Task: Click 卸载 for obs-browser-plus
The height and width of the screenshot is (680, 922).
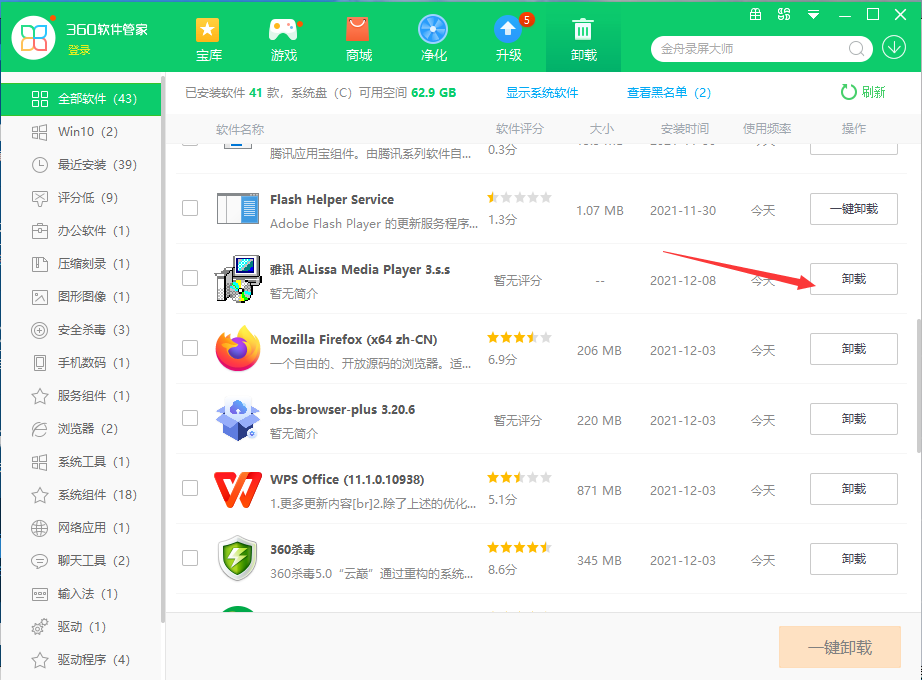Action: tap(854, 419)
